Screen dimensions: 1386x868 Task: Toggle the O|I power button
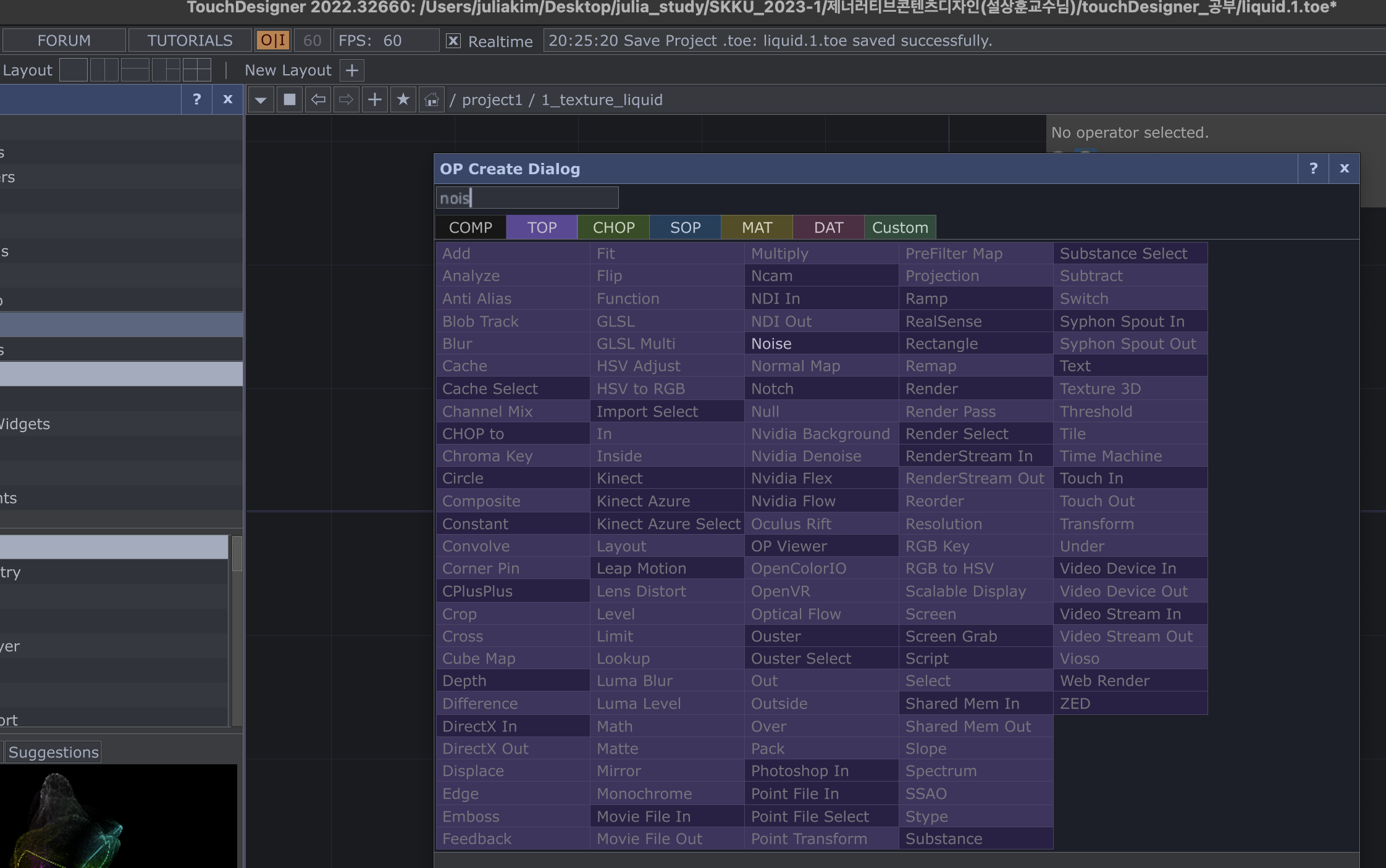273,41
